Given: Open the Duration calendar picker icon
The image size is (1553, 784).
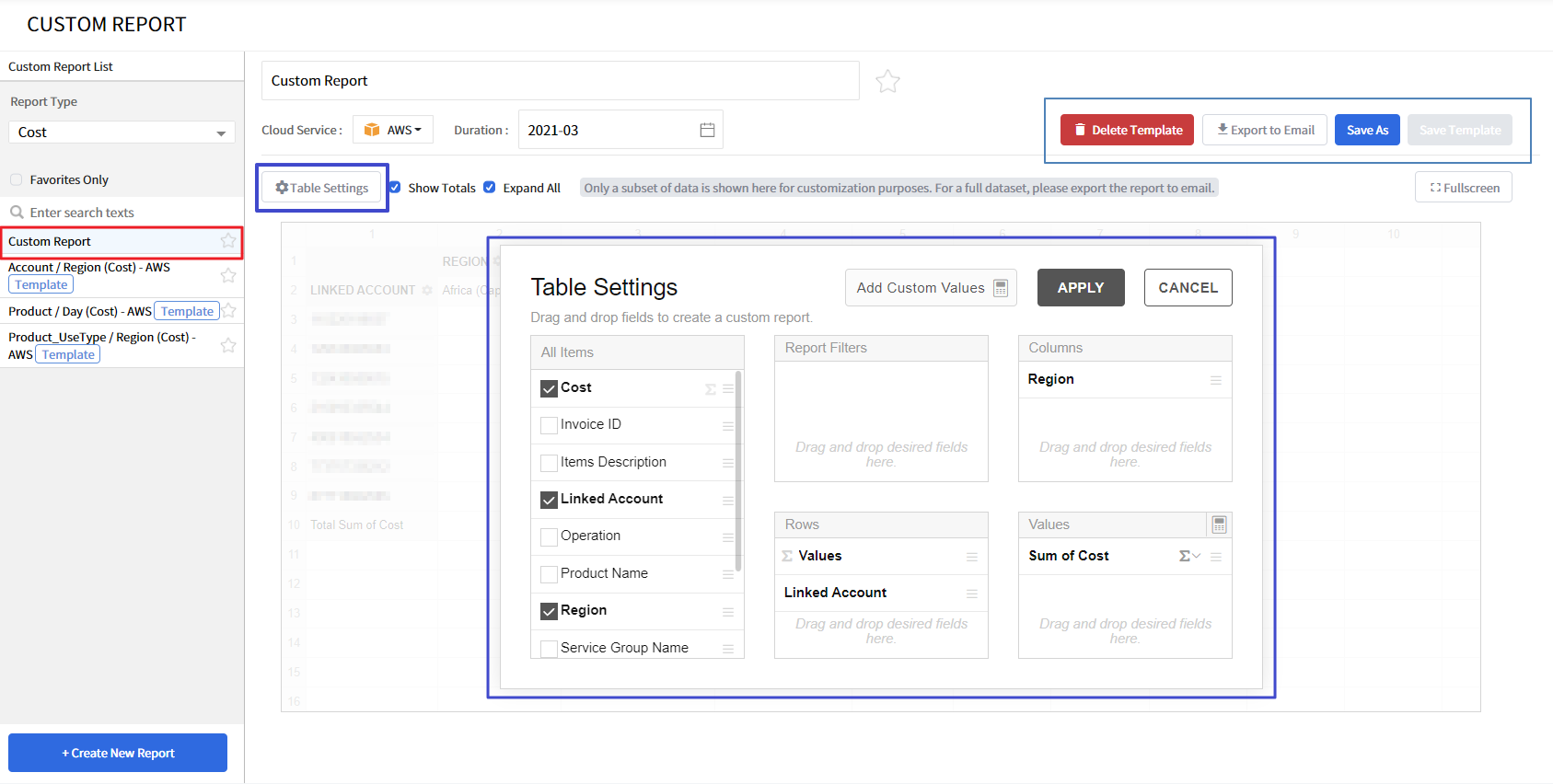Looking at the screenshot, I should [707, 131].
